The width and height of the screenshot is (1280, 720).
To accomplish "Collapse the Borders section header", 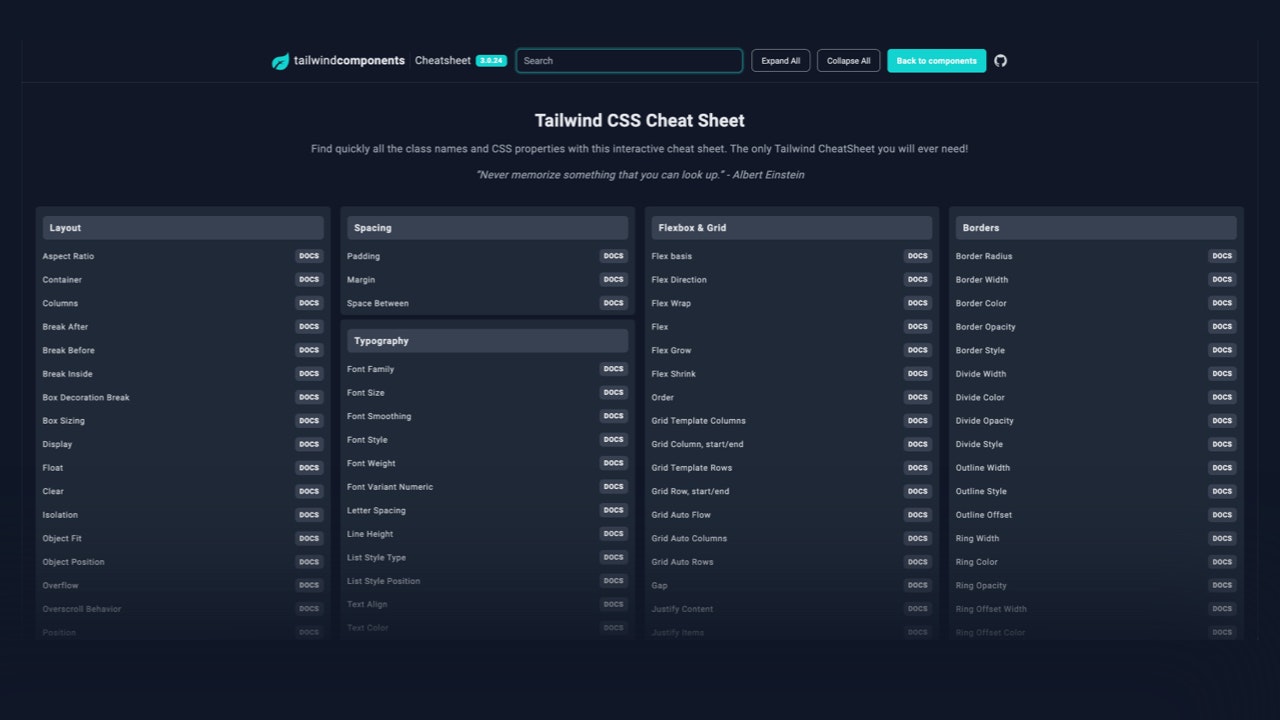I will coord(1096,228).
